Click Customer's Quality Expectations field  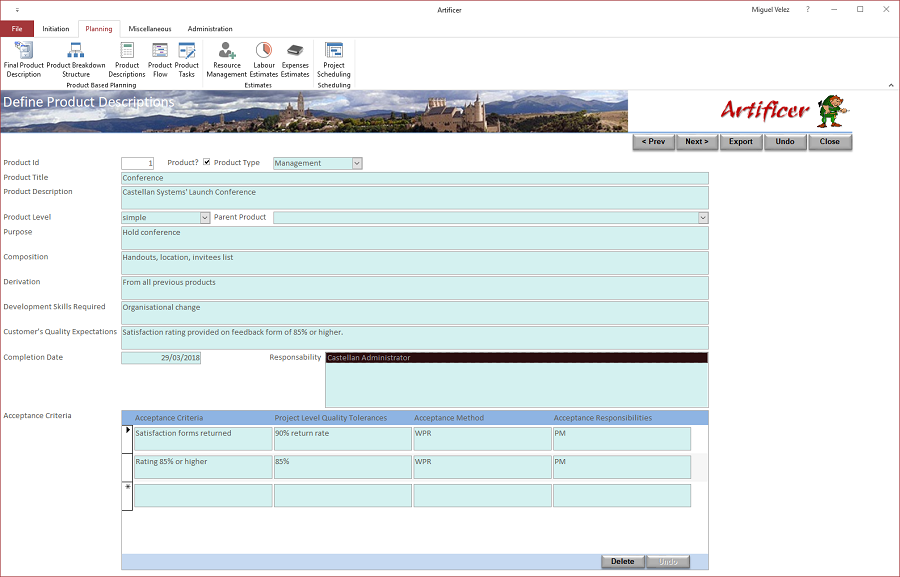point(415,338)
